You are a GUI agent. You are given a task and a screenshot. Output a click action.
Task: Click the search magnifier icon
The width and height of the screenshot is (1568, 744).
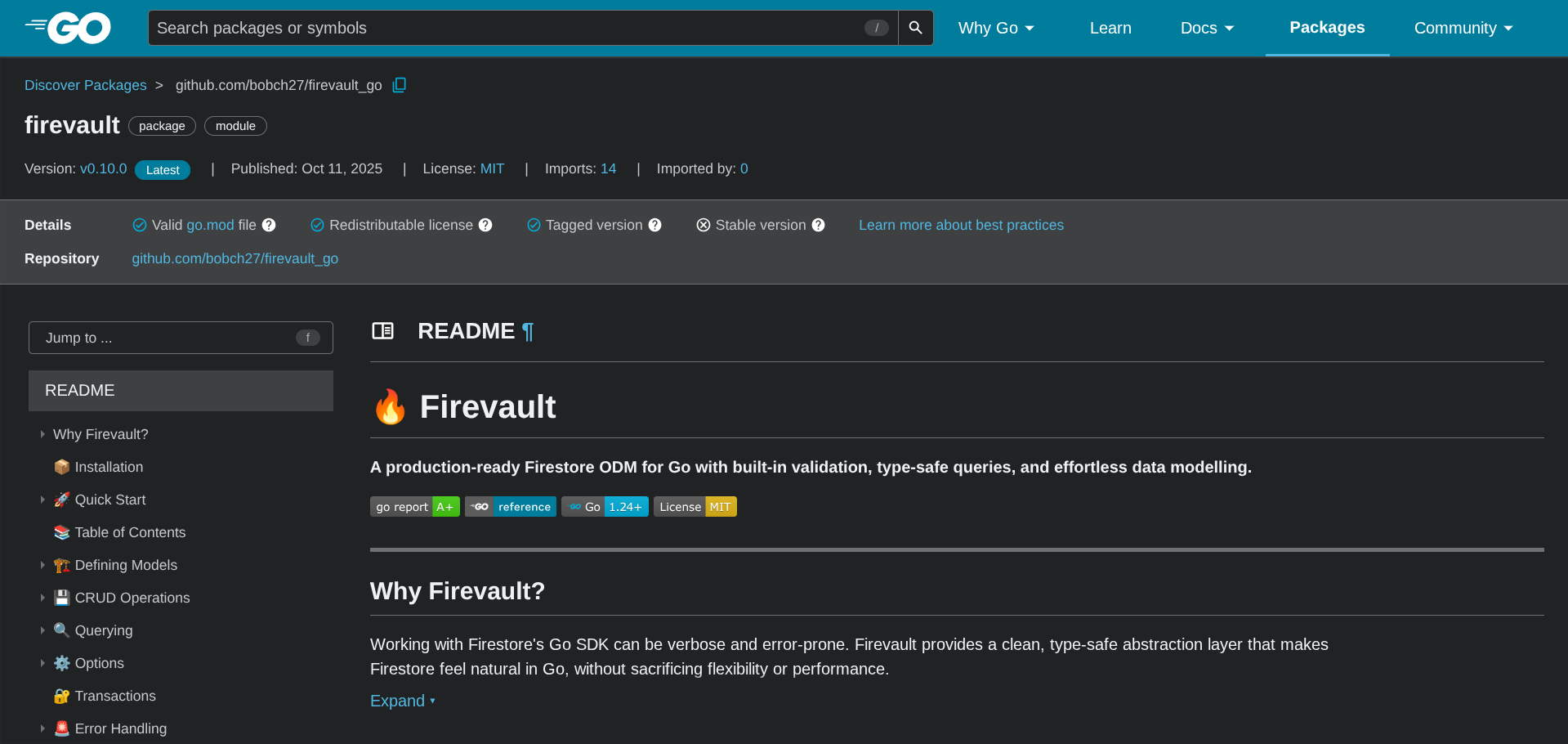[914, 27]
